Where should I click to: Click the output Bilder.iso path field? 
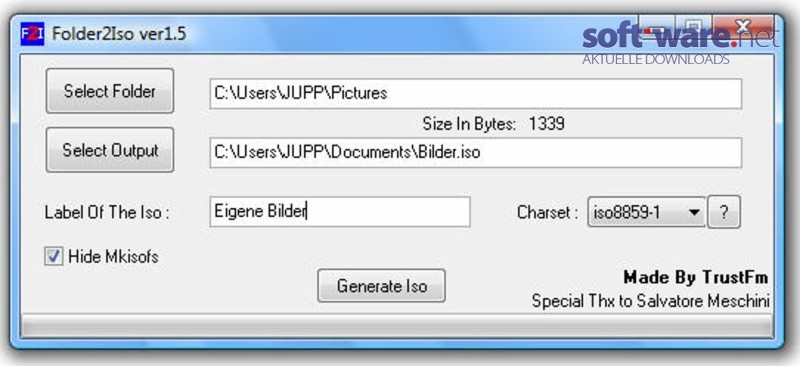[476, 153]
